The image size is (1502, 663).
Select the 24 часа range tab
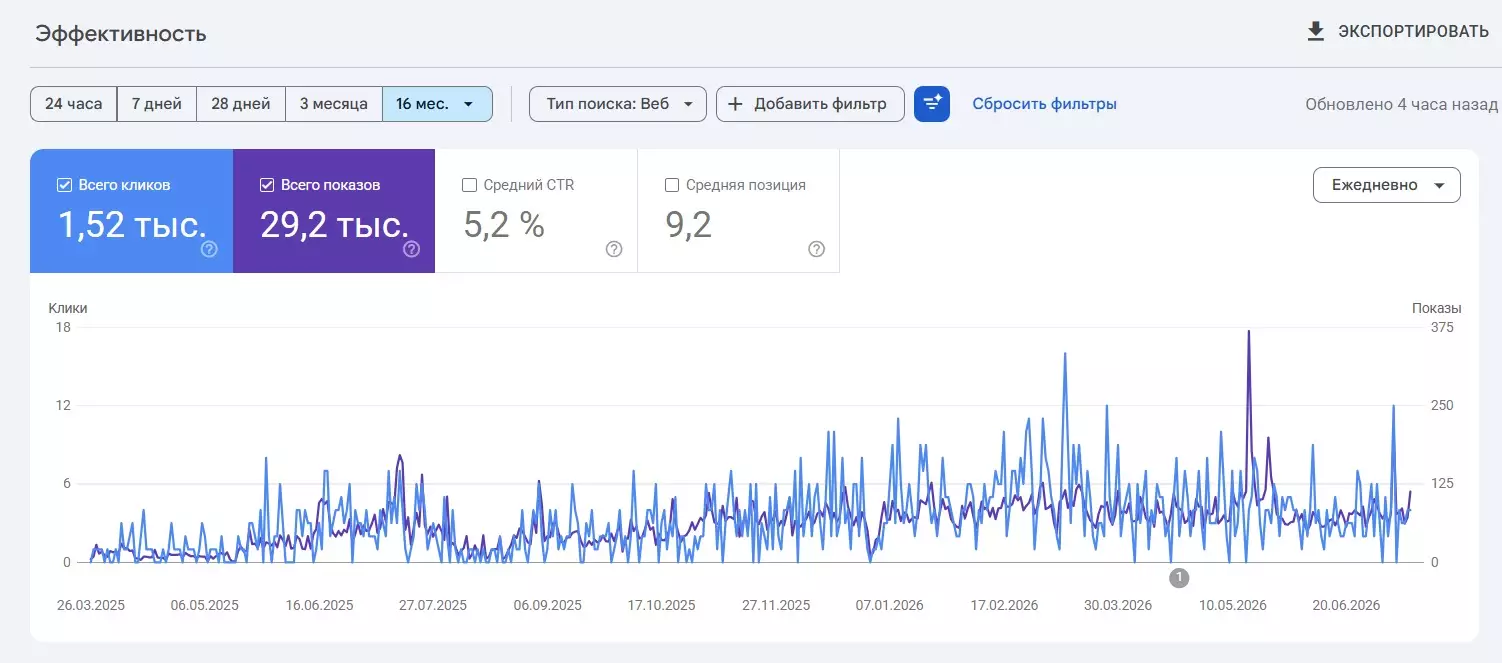(x=74, y=104)
